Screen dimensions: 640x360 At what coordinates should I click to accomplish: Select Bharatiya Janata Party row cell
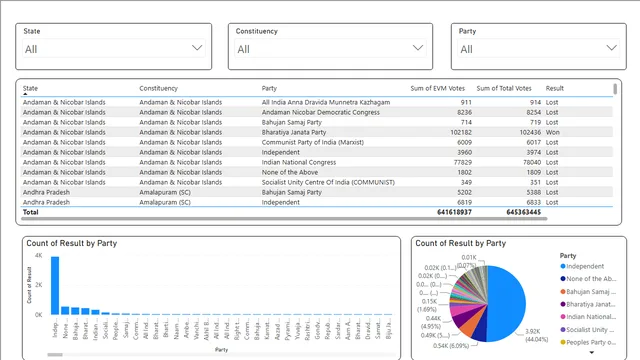pos(294,132)
